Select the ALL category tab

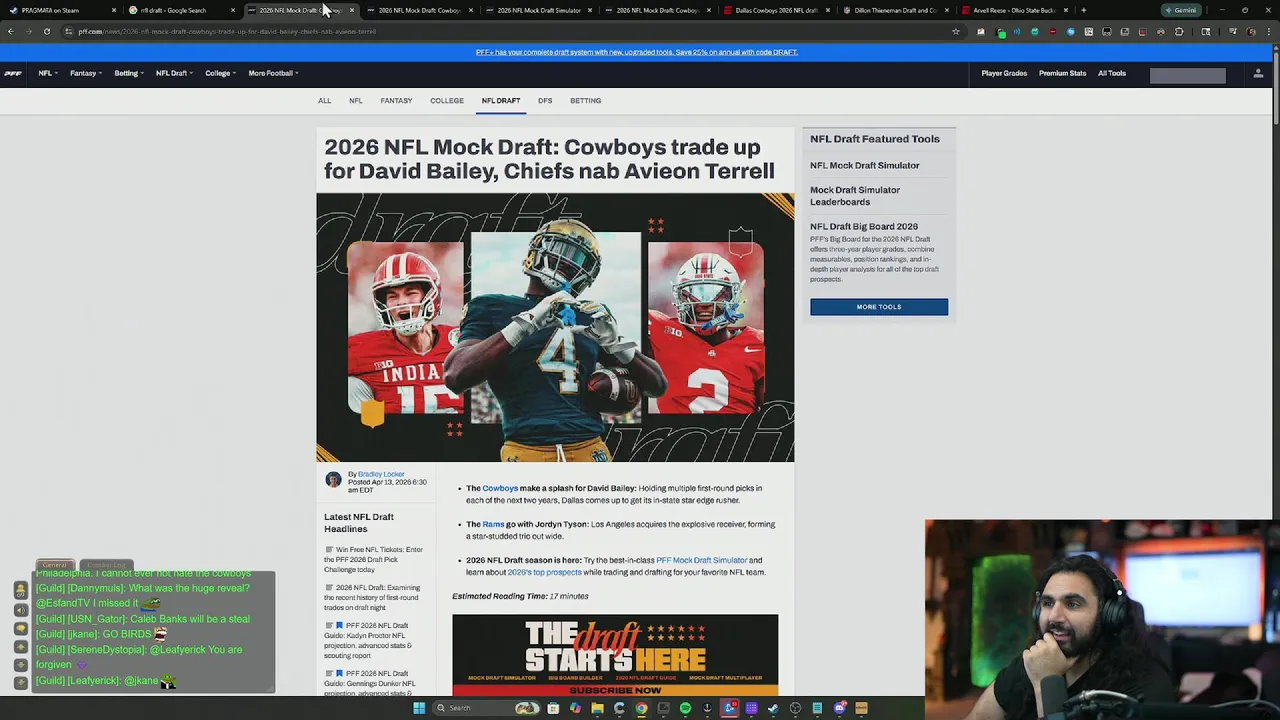324,101
